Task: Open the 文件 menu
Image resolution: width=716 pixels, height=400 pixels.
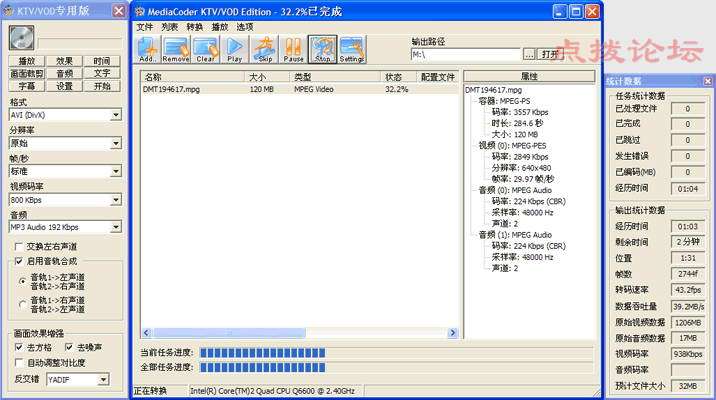Action: pos(144,27)
